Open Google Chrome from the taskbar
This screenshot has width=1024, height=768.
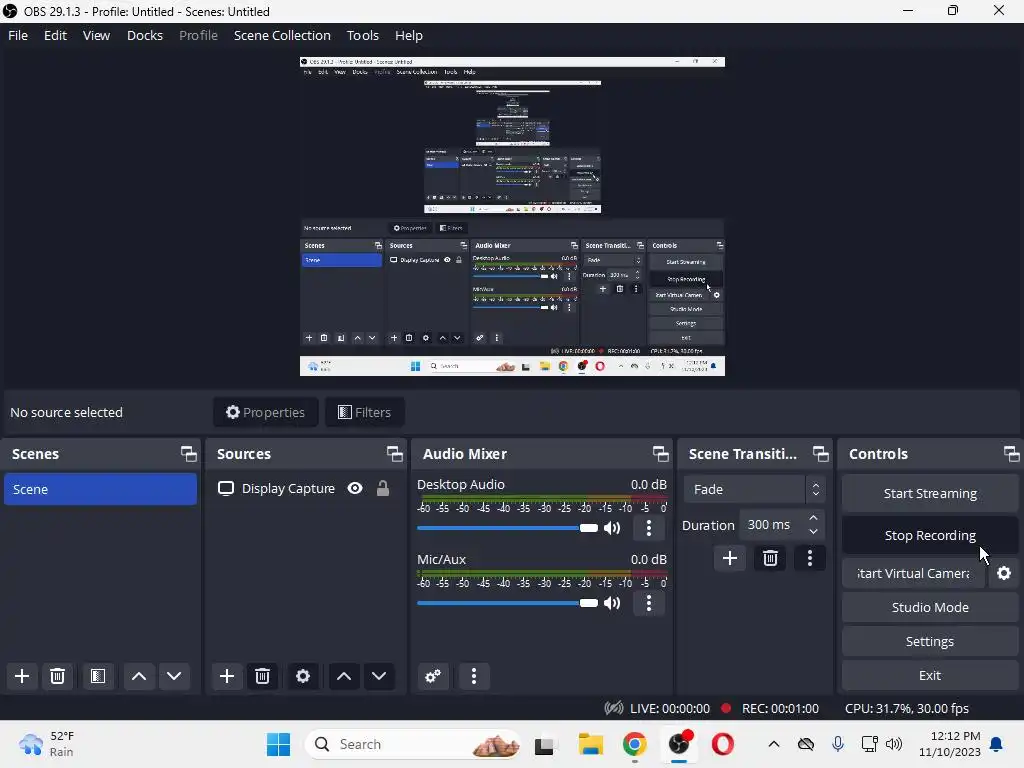pos(634,744)
